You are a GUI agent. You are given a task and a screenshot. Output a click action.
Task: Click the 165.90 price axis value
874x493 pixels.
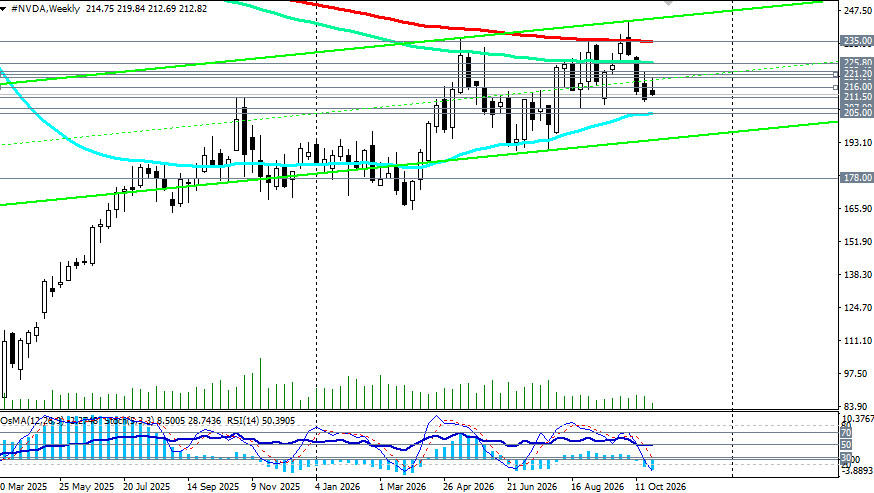(x=858, y=209)
